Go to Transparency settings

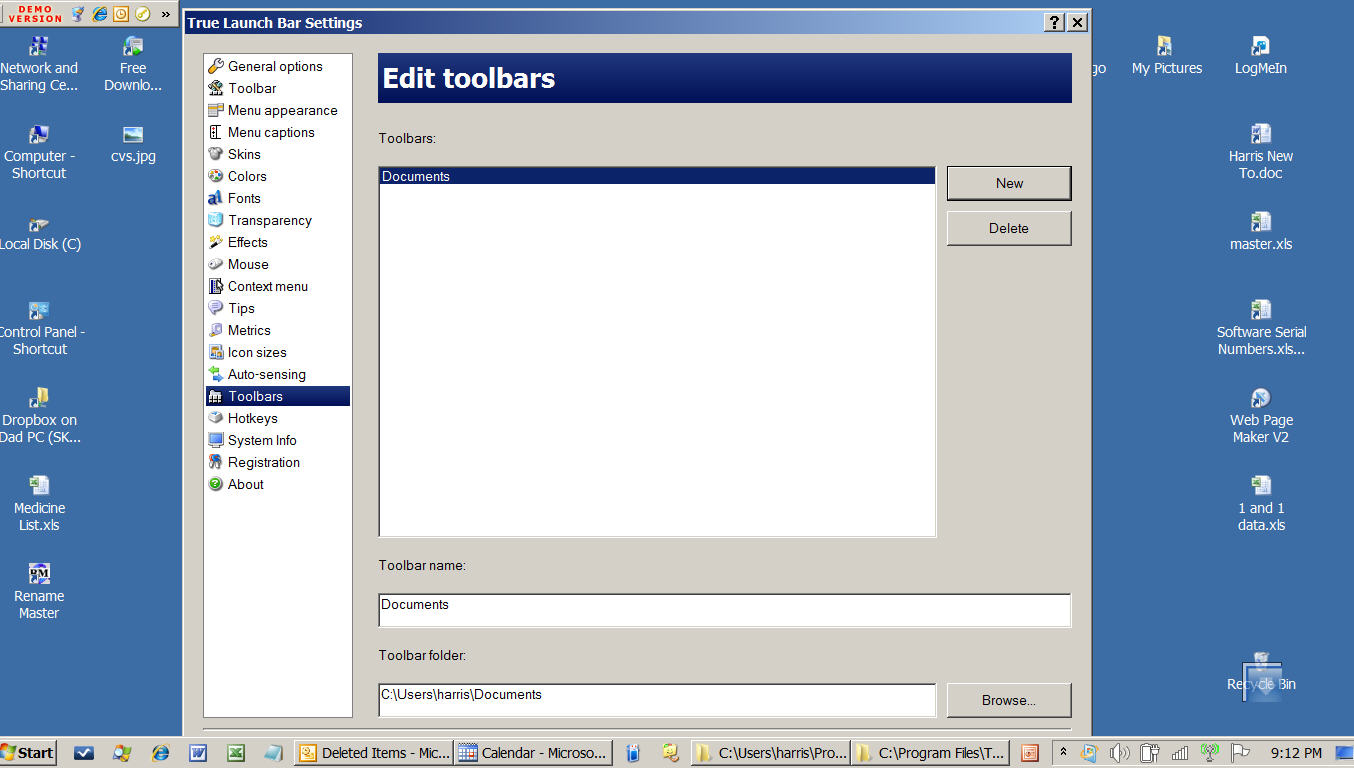click(269, 220)
